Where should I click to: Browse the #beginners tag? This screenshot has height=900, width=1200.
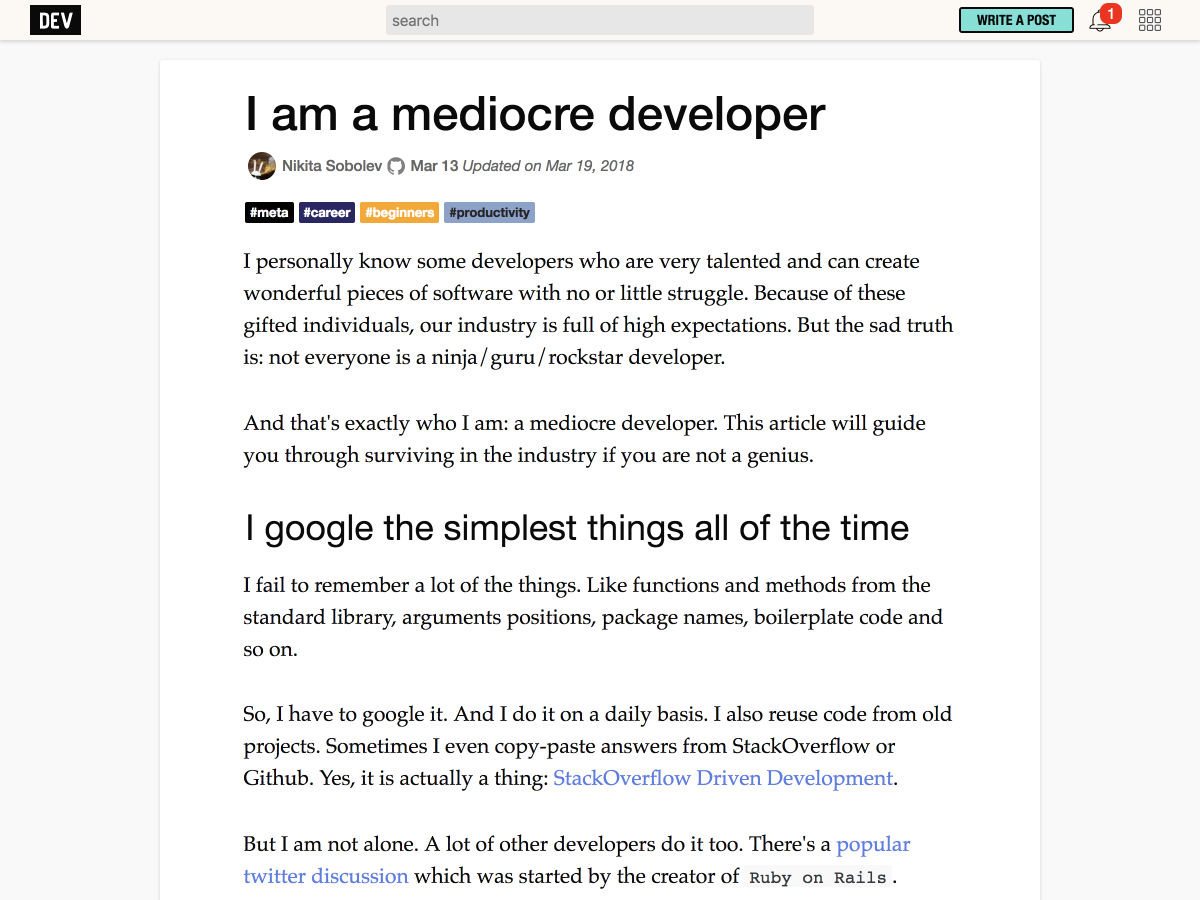click(399, 212)
